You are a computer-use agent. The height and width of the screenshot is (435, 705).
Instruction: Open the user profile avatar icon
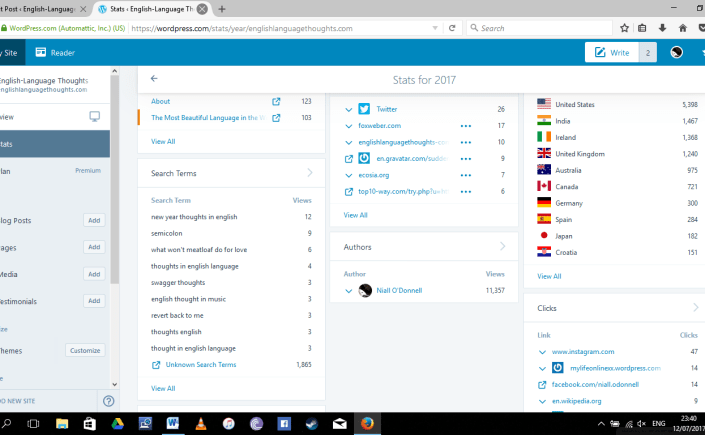tap(677, 52)
